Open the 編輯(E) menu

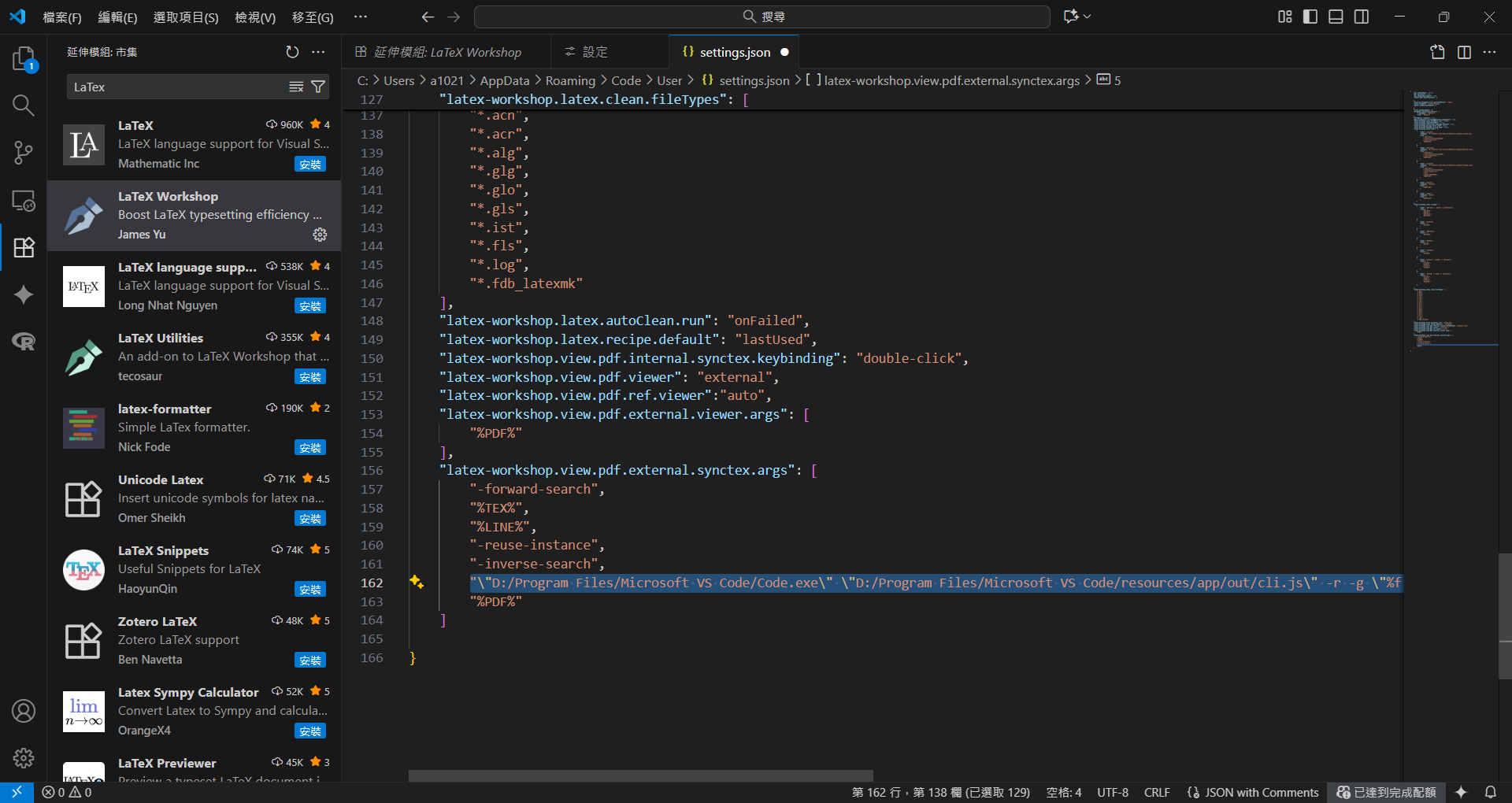point(117,17)
